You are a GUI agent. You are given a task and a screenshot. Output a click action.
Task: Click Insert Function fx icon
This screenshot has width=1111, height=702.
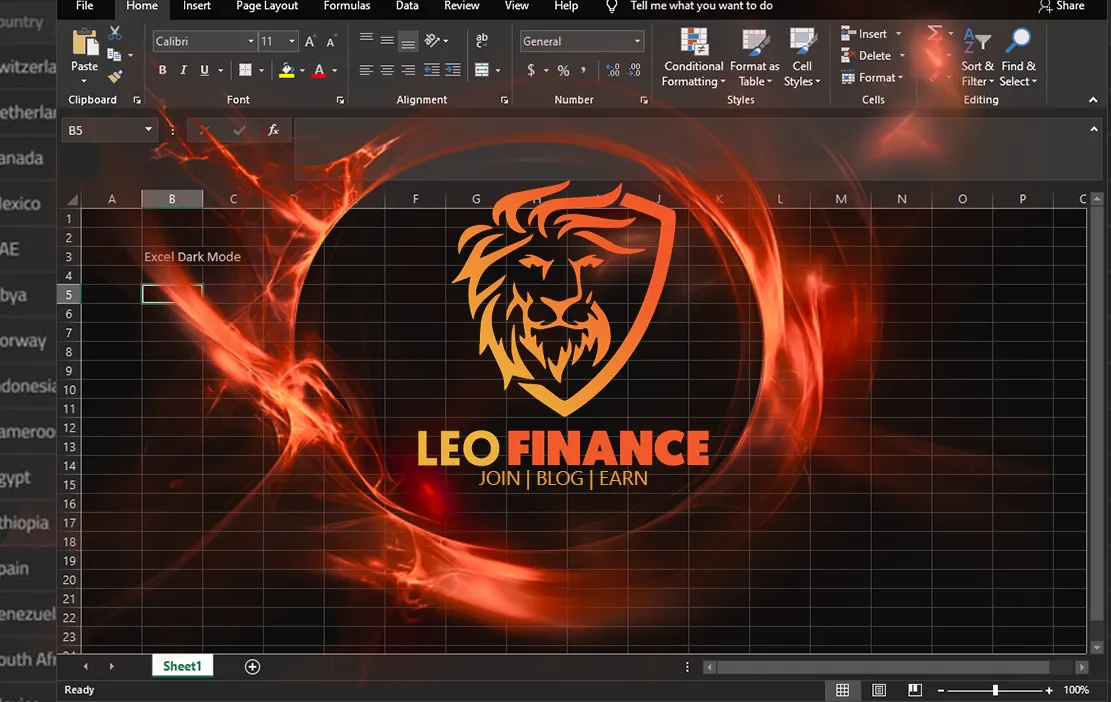[x=273, y=130]
